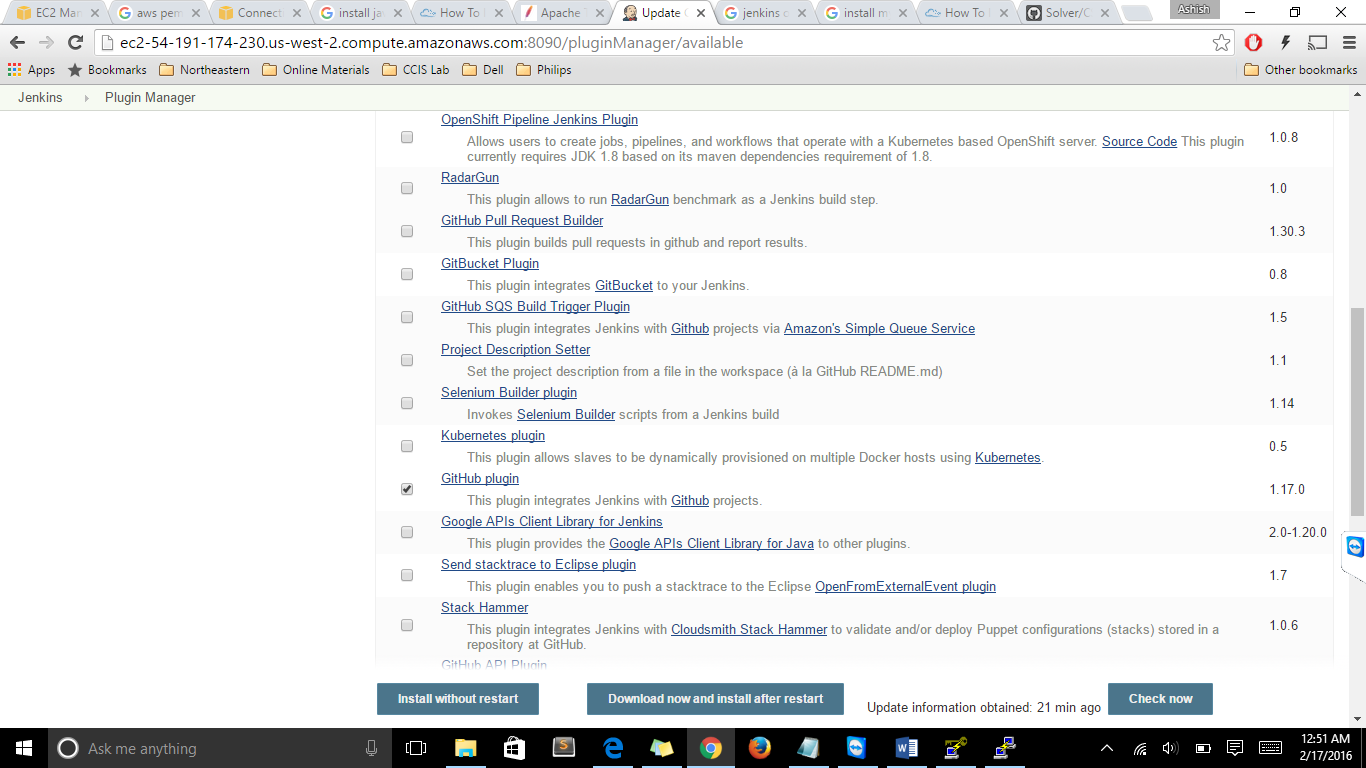Uncheck the GitHub plugin checkbox
This screenshot has height=768, width=1366.
click(x=407, y=489)
